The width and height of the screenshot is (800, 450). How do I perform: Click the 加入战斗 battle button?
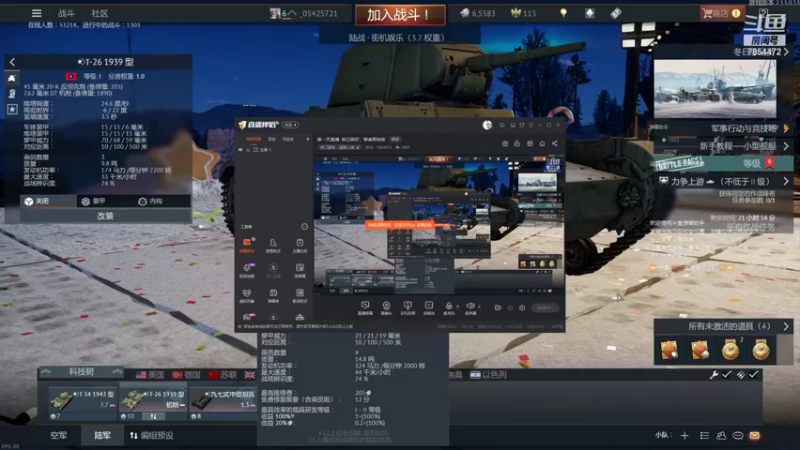click(399, 15)
